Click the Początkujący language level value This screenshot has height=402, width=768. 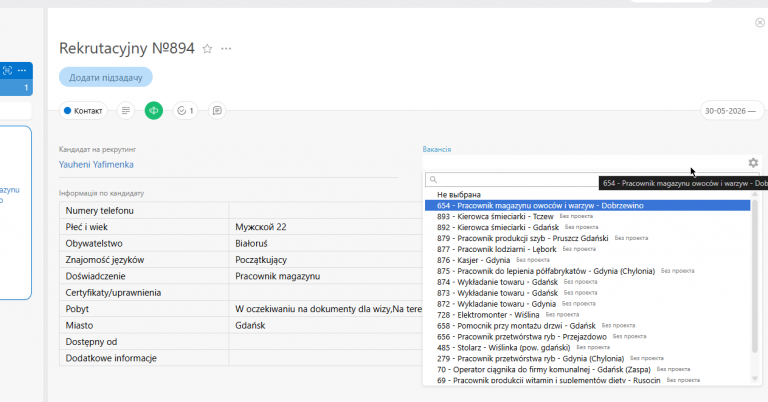tap(261, 260)
